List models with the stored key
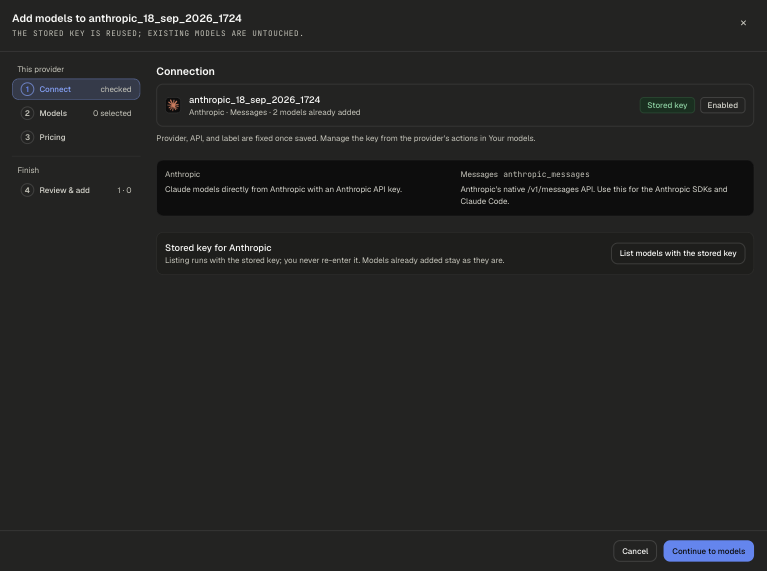The image size is (767, 571). pyautogui.click(x=677, y=253)
